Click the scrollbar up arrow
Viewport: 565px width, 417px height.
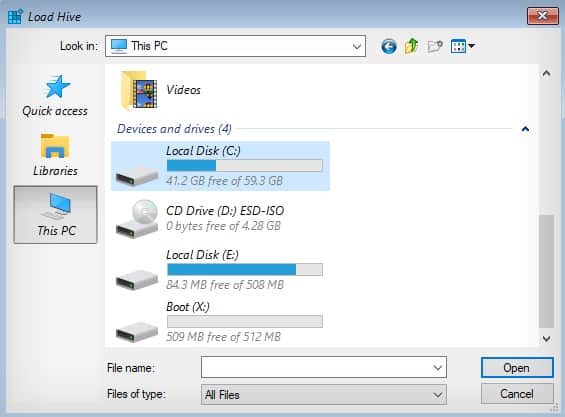546,74
